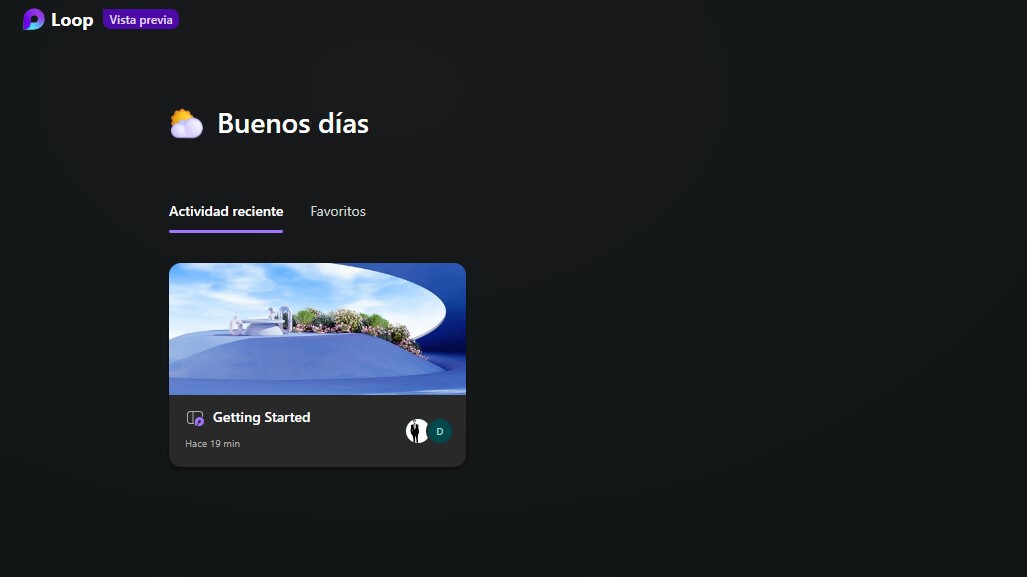
Task: Select the Loop swirl emblem at top left
Action: click(x=34, y=19)
